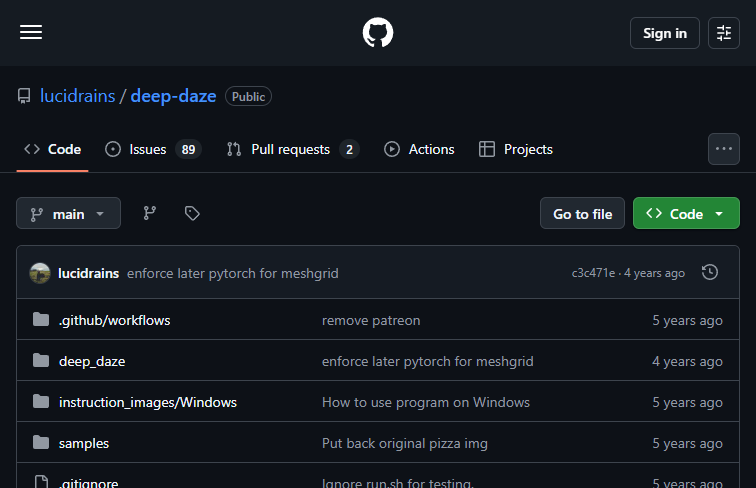Click folder icon for instruction_images/Windows
Screen dimensions: 756x488
click(x=41, y=401)
